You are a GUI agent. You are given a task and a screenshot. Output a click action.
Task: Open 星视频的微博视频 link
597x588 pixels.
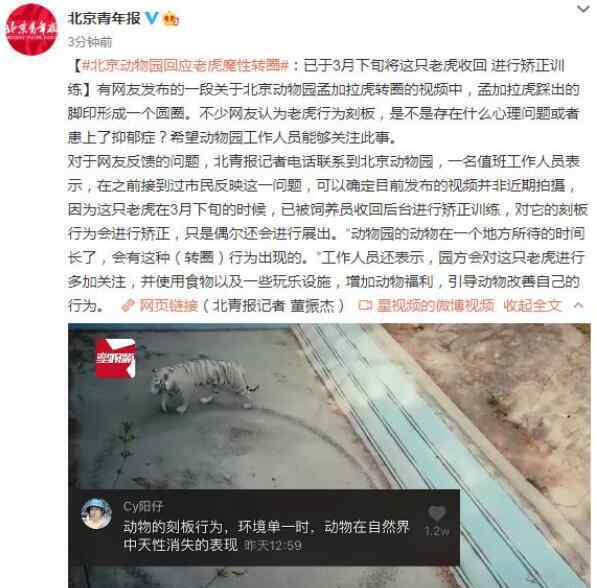436,305
